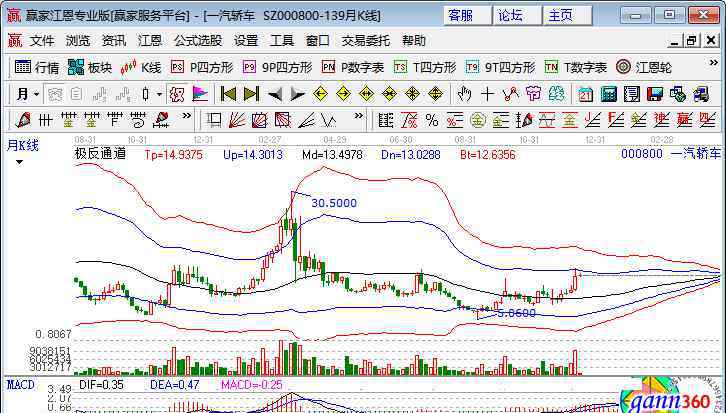This screenshot has height=413, width=726.
Task: Open the P数字表 number table
Action: (x=353, y=68)
